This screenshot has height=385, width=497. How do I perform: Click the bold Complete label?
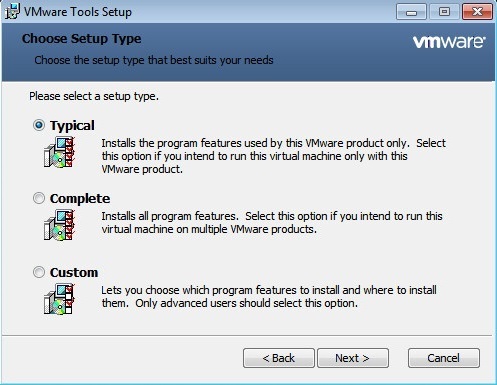tap(80, 199)
